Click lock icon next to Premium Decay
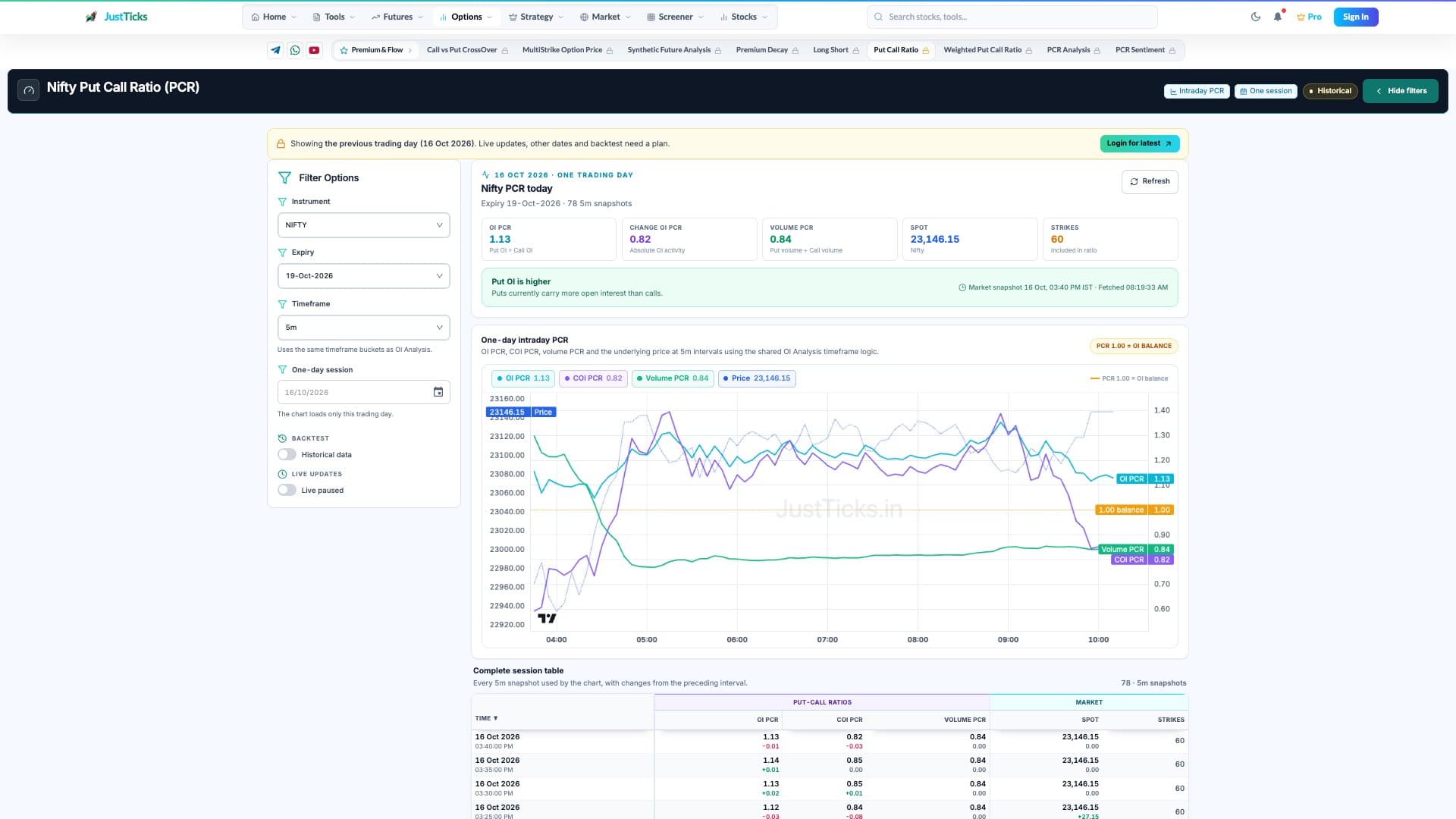The height and width of the screenshot is (819, 1456). pyautogui.click(x=795, y=50)
